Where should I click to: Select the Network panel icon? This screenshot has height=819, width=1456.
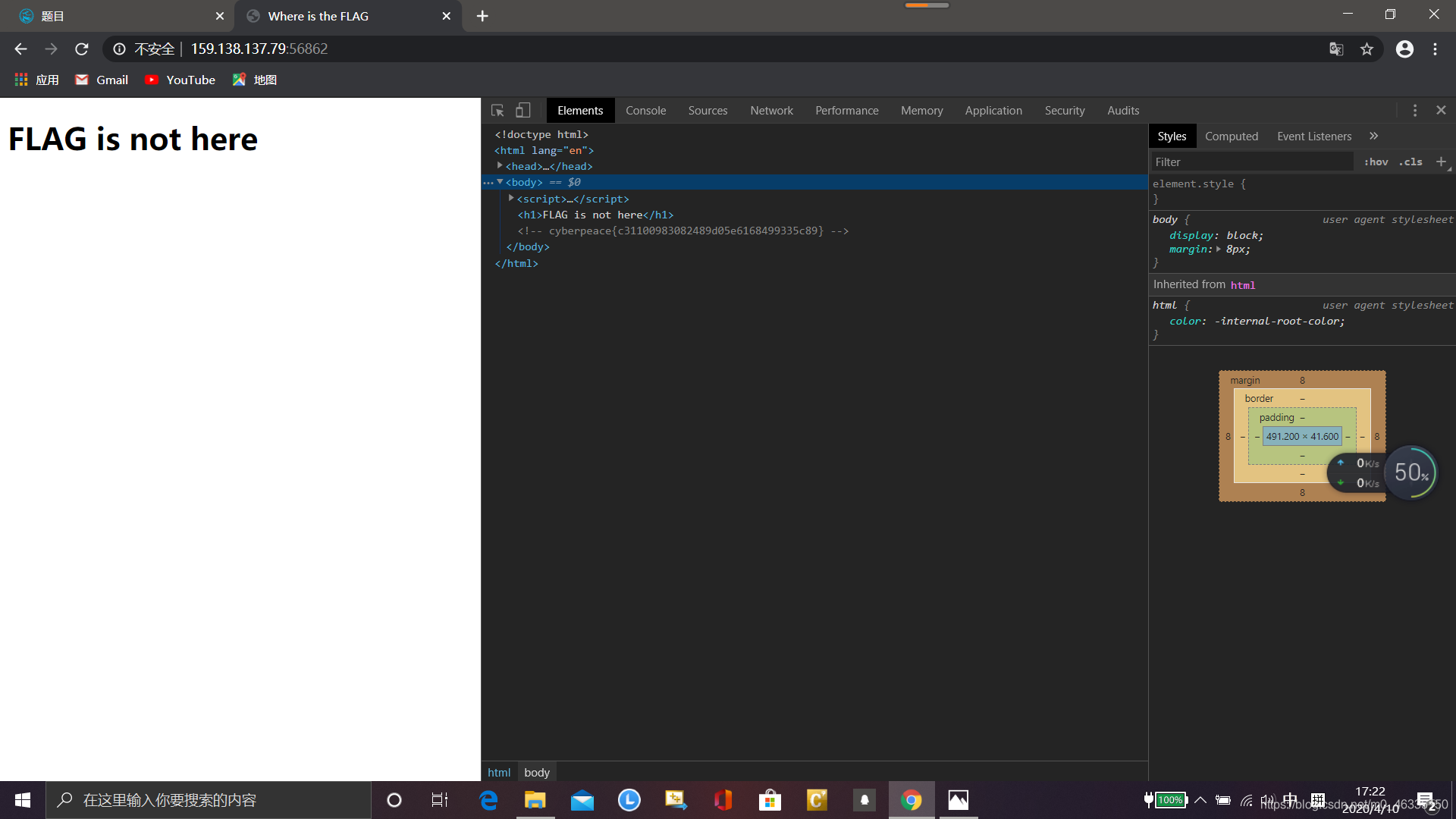(772, 110)
